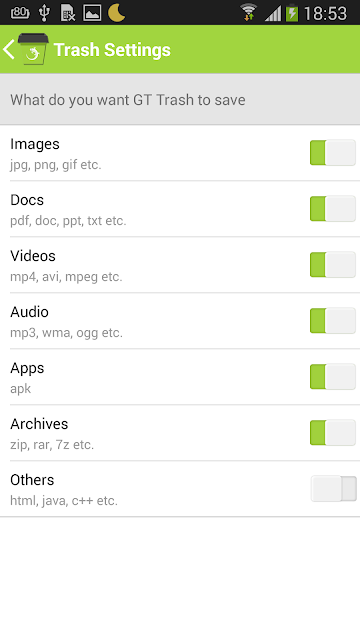
Task: Select the Images list row label
Action: [35, 144]
